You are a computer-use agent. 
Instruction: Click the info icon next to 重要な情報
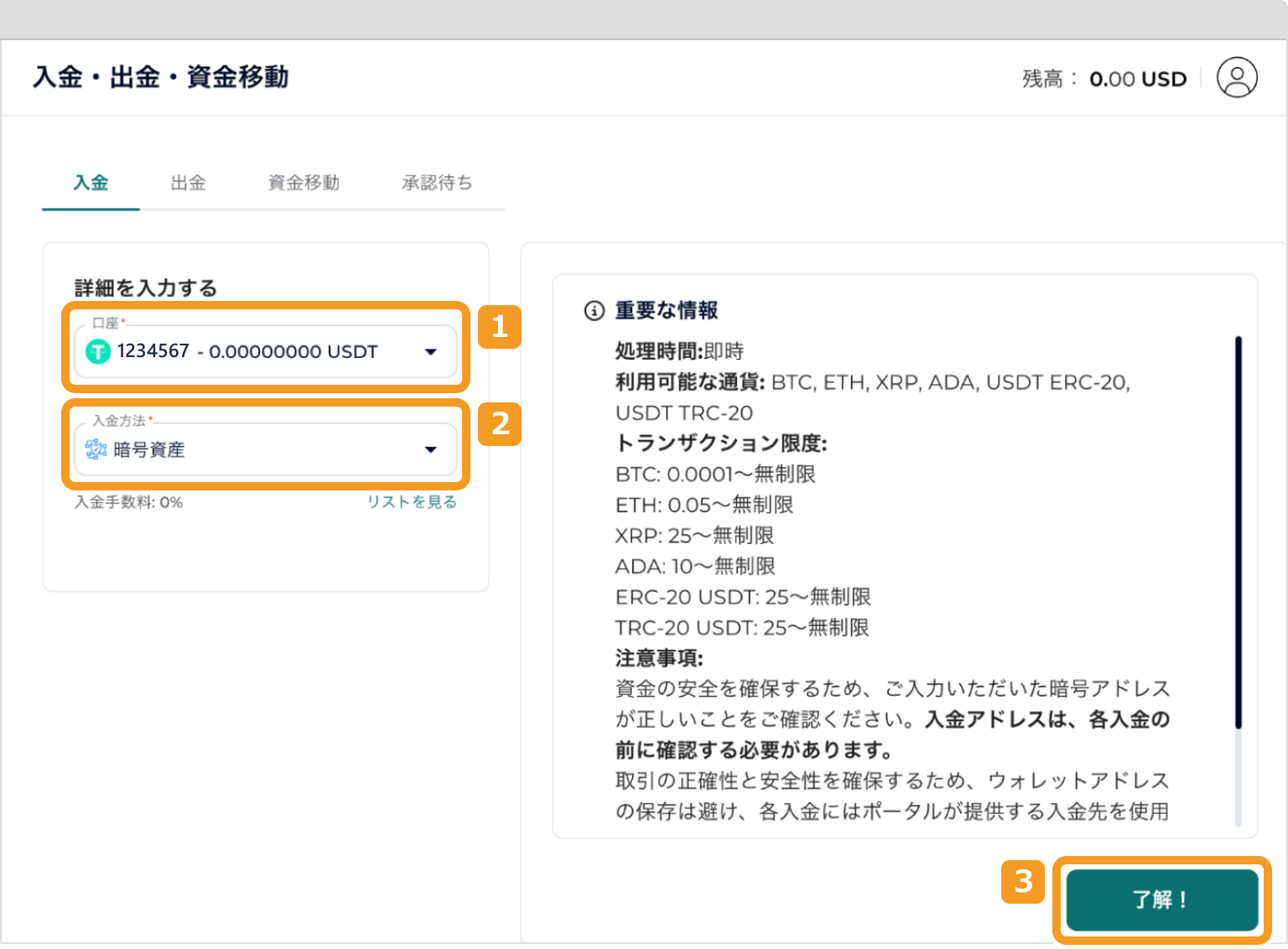(594, 310)
